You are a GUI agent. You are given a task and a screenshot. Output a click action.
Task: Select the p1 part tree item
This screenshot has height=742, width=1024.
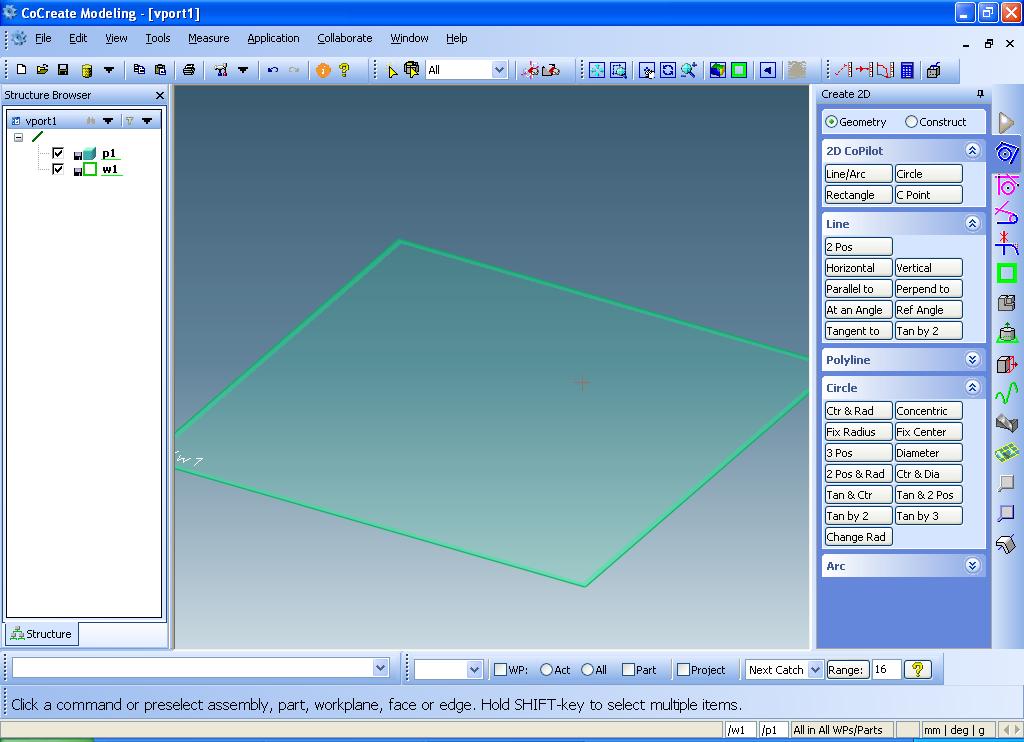coord(108,153)
